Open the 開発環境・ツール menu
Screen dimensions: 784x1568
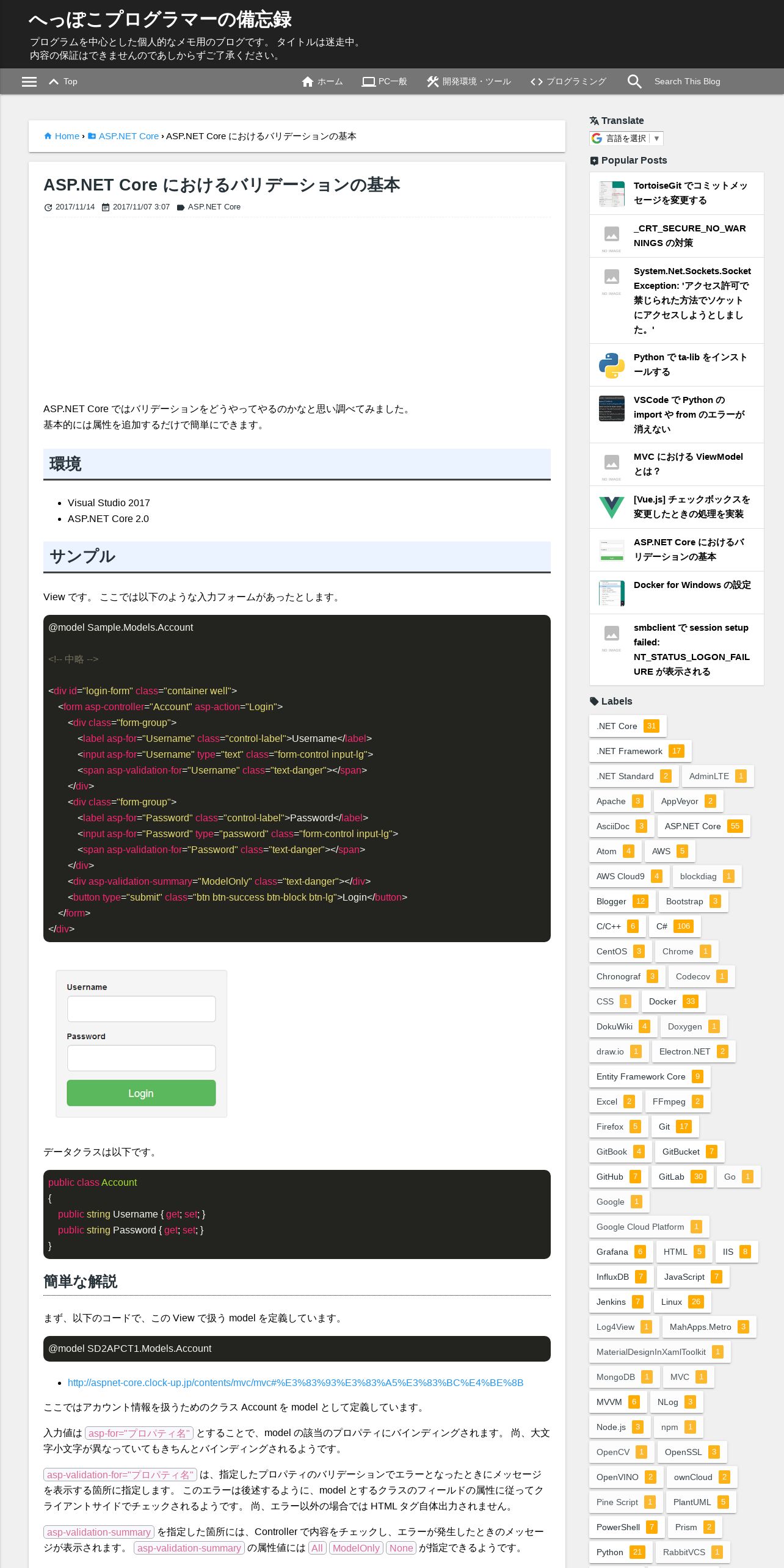(469, 82)
